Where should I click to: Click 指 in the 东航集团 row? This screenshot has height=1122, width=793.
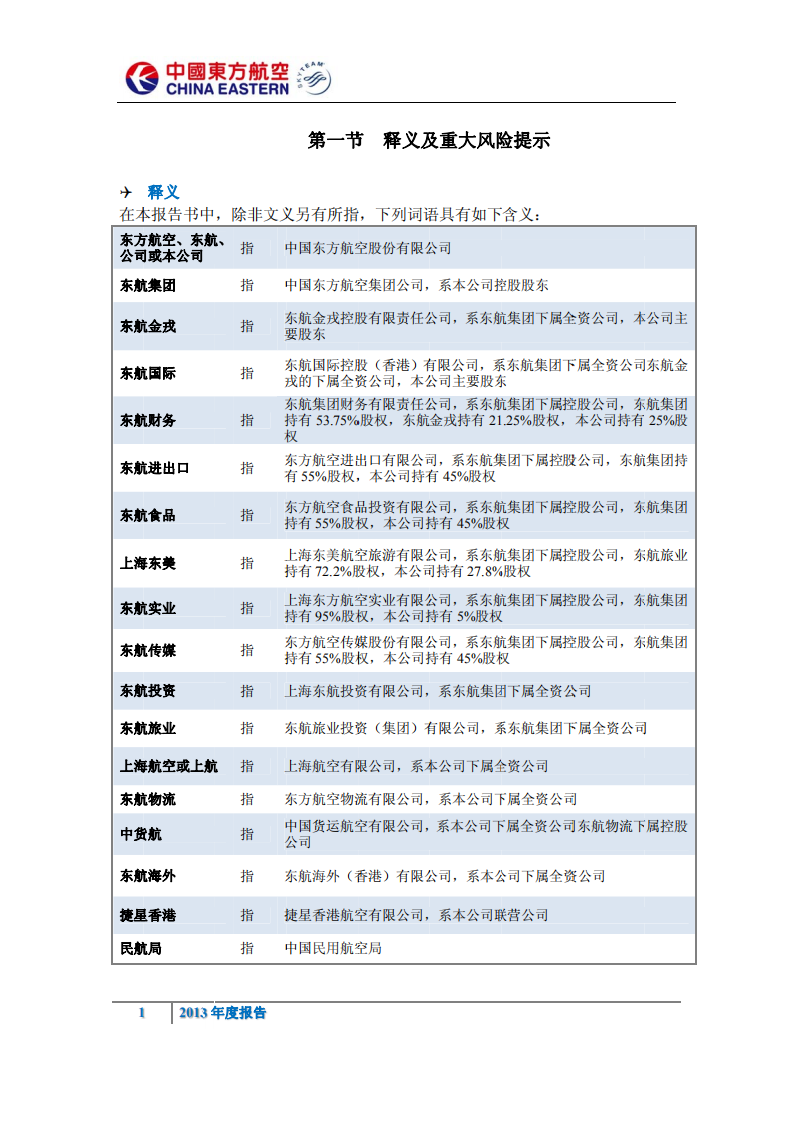tap(247, 286)
